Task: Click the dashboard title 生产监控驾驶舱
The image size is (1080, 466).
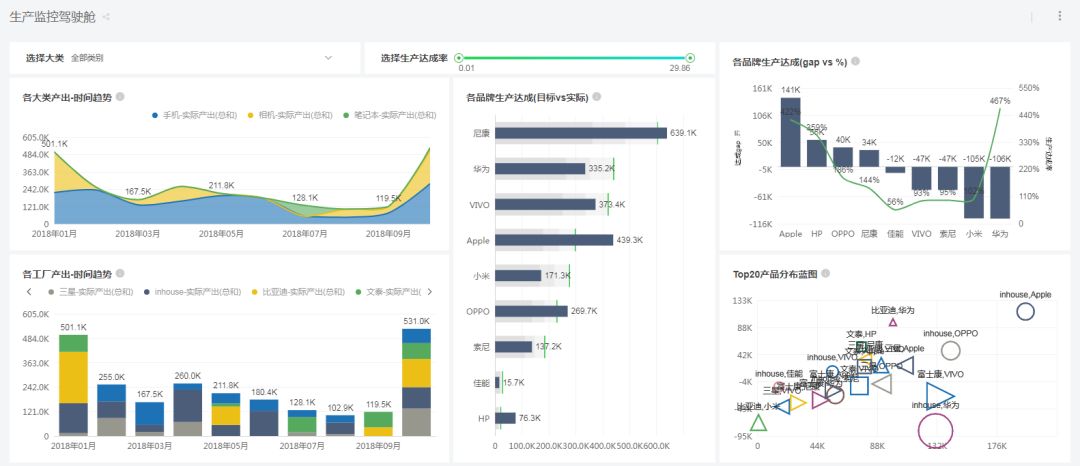Action: 52,17
